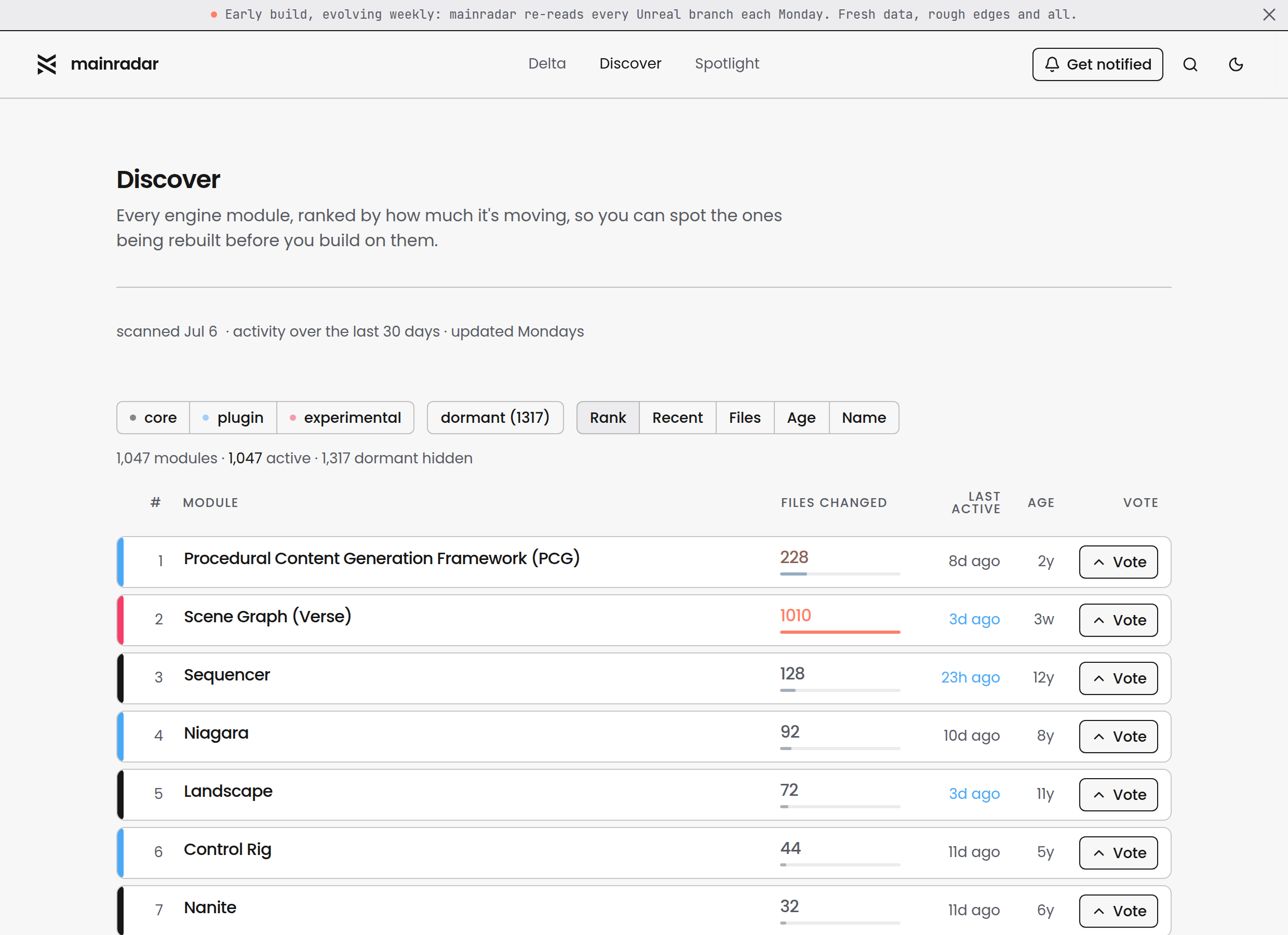Click the FILES CHANGED column header
Screen dimensions: 1288x935
[834, 503]
